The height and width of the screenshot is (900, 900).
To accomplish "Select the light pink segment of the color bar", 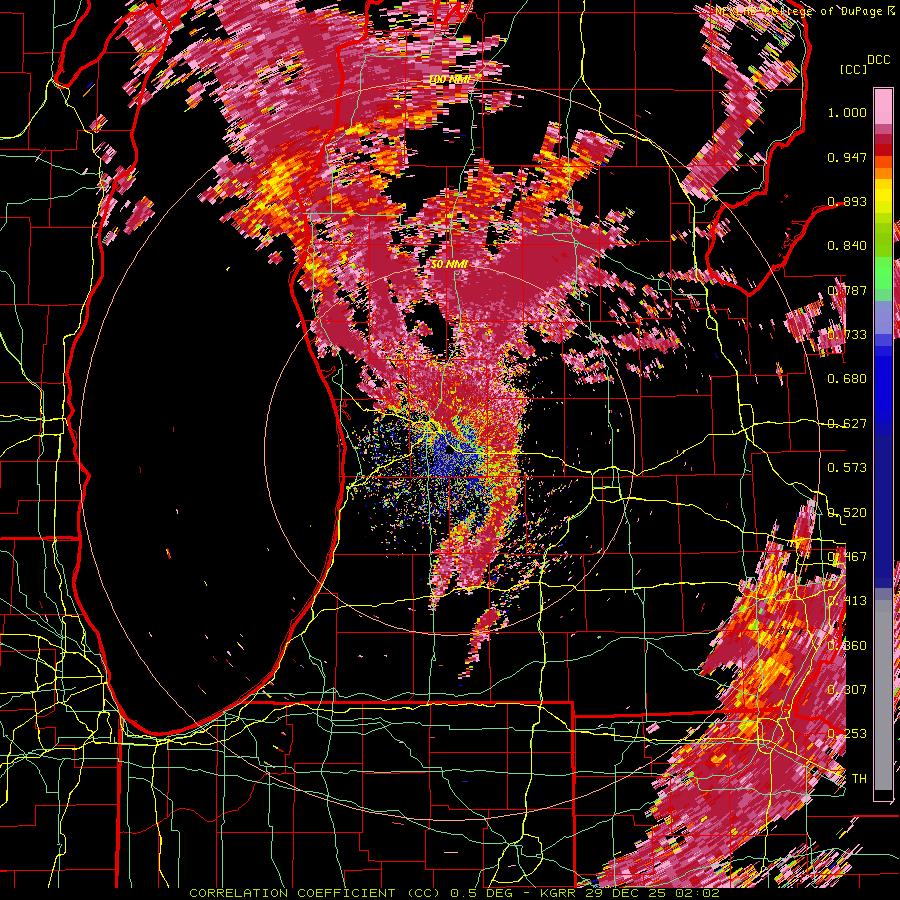I will coord(883,107).
